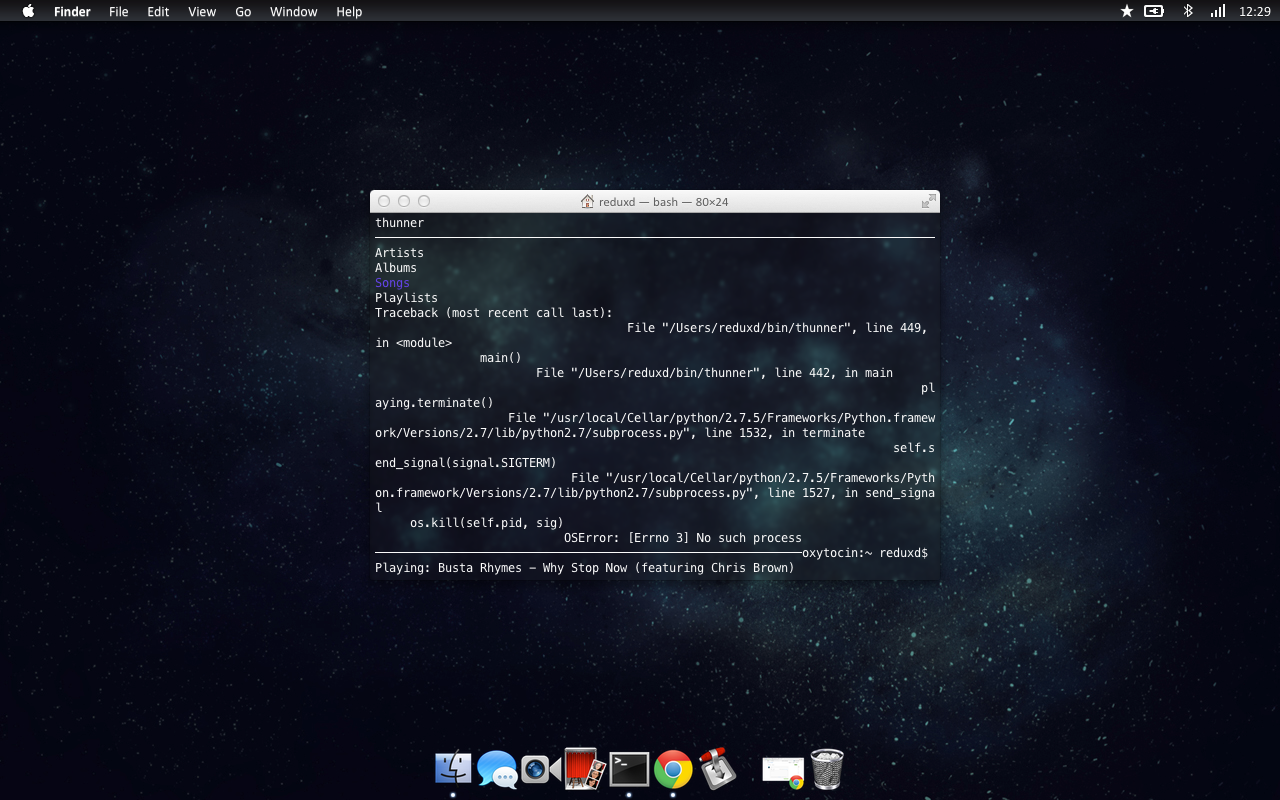Image resolution: width=1280 pixels, height=800 pixels.
Task: Select 'Playlists' in the terminal list
Action: 406,298
